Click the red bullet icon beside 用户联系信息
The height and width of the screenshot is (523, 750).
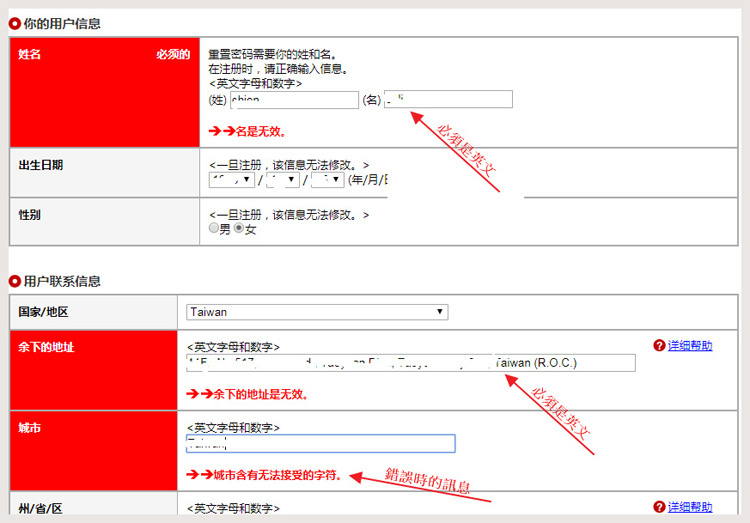pos(15,281)
